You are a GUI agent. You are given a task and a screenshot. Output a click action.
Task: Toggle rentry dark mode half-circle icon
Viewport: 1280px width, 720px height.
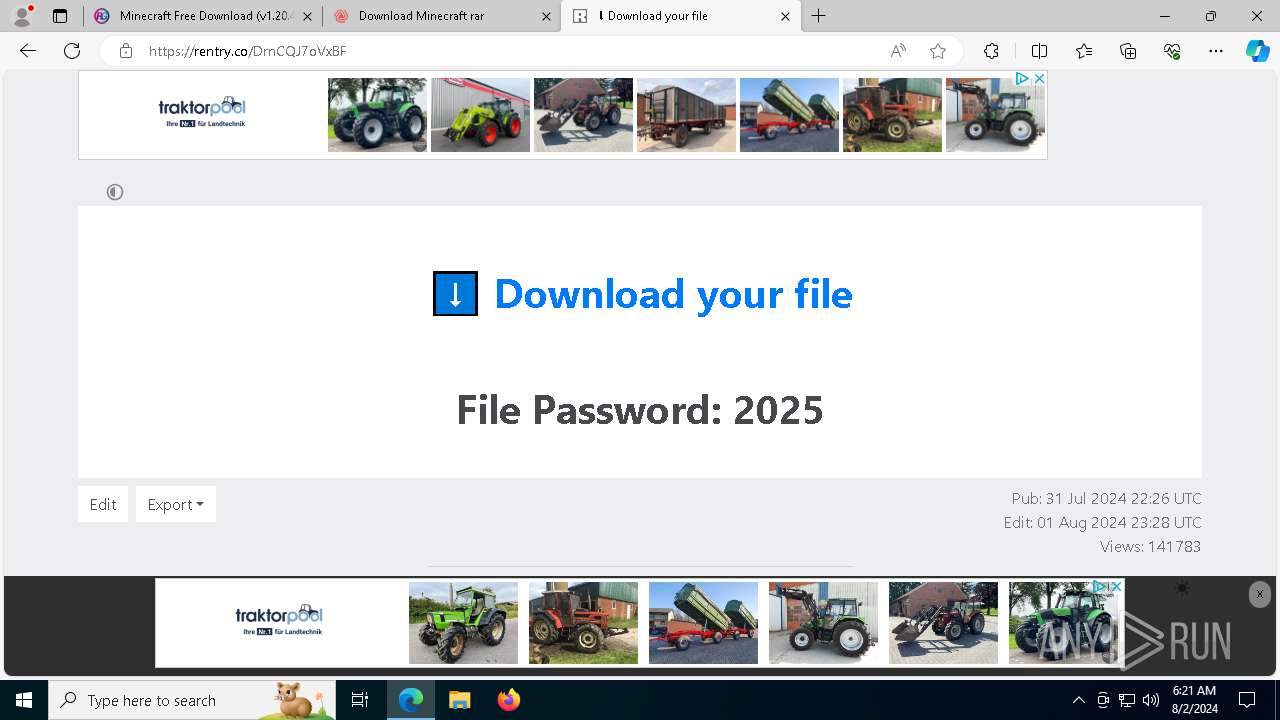(x=115, y=192)
